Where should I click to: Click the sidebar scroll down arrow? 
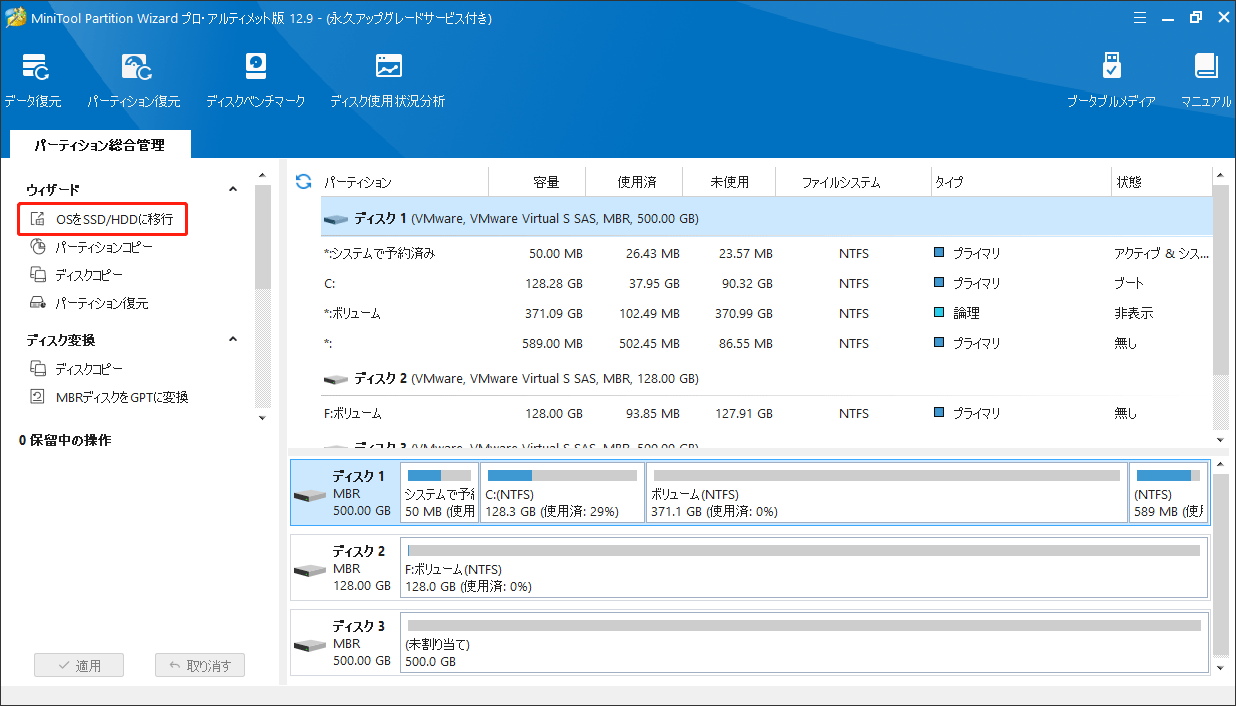(262, 417)
